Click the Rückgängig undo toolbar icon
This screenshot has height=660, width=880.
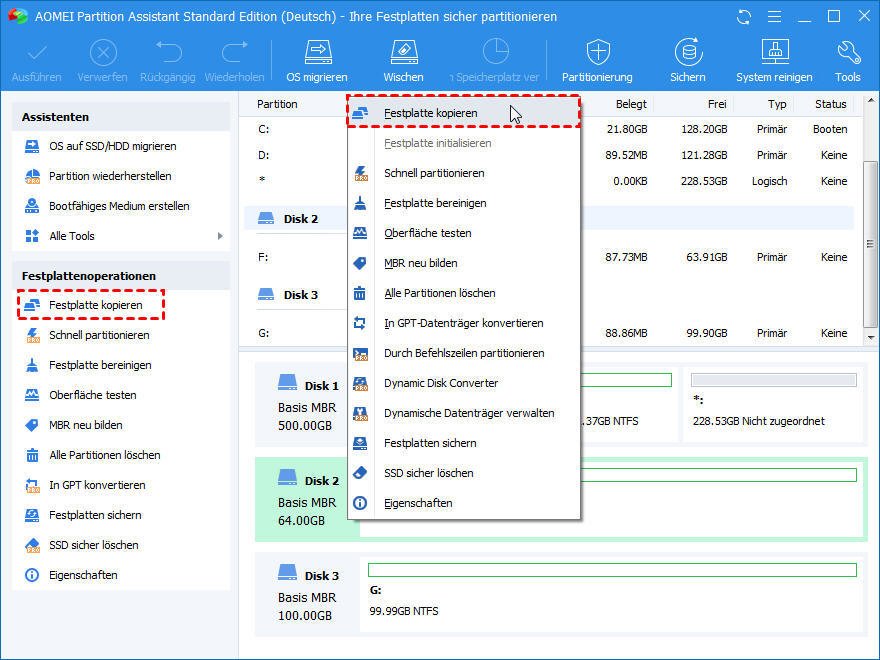[168, 61]
